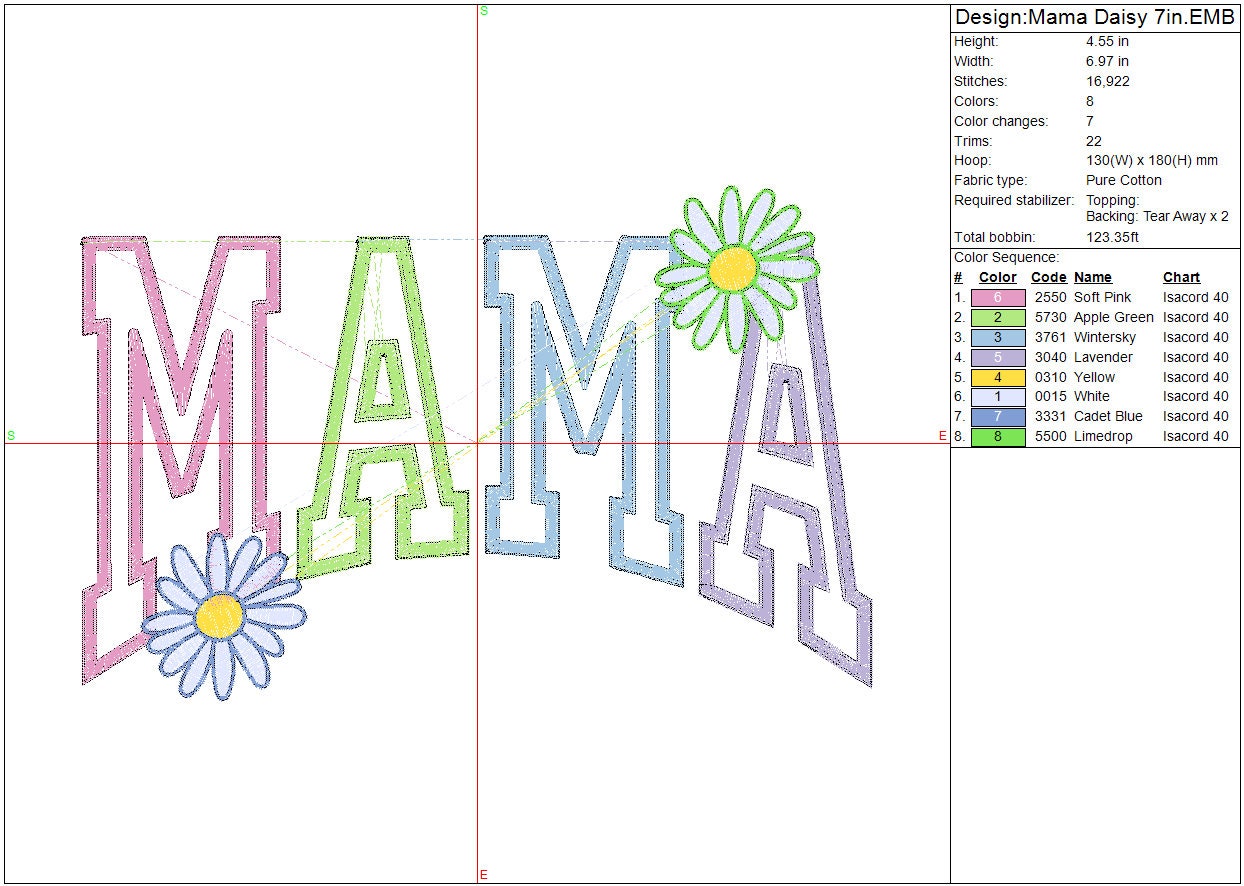Image resolution: width=1244 pixels, height=886 pixels.
Task: Pick the Limedrop green swatch
Action: tap(997, 437)
